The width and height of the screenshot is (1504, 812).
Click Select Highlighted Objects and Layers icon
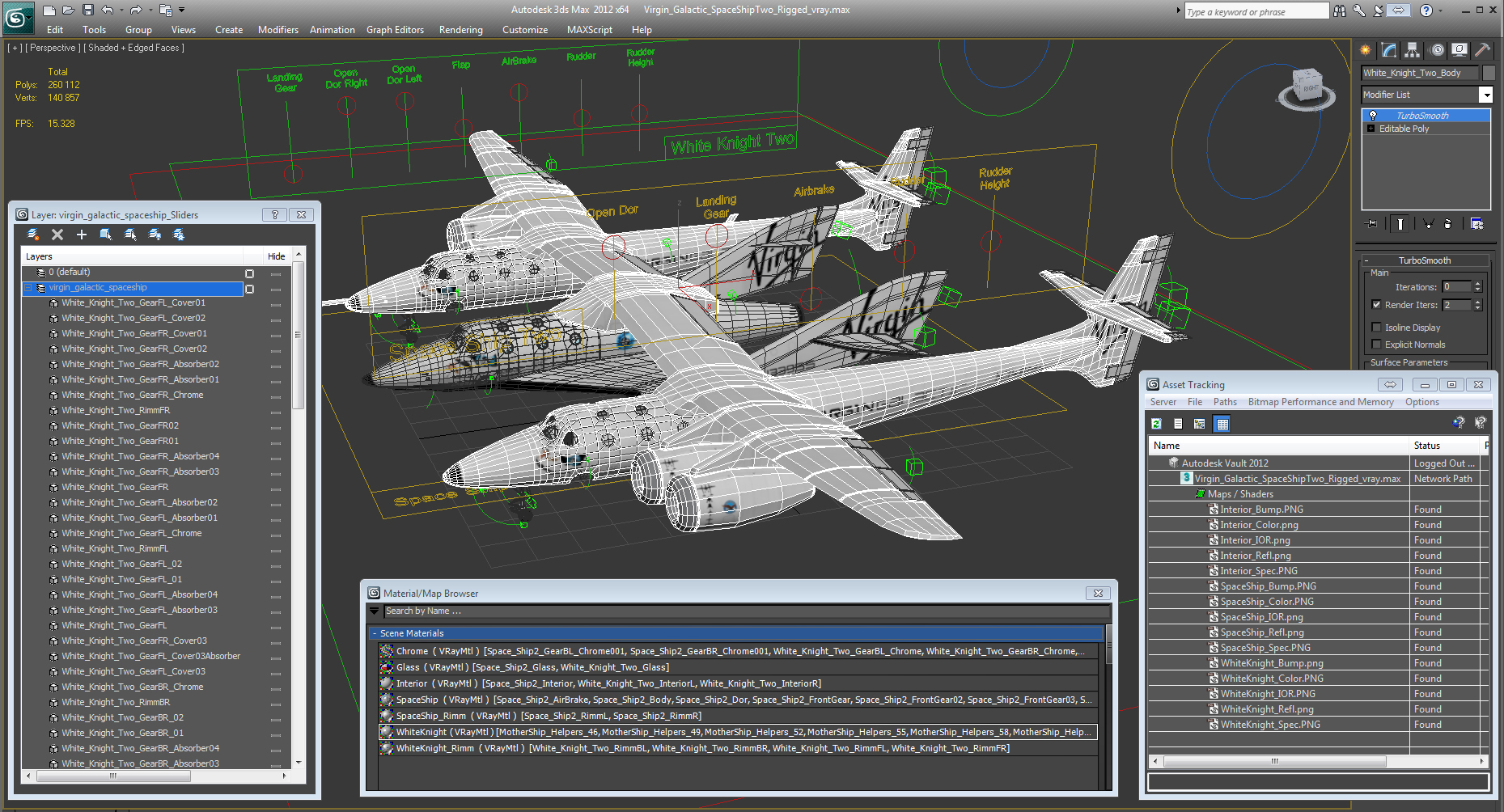coord(106,235)
